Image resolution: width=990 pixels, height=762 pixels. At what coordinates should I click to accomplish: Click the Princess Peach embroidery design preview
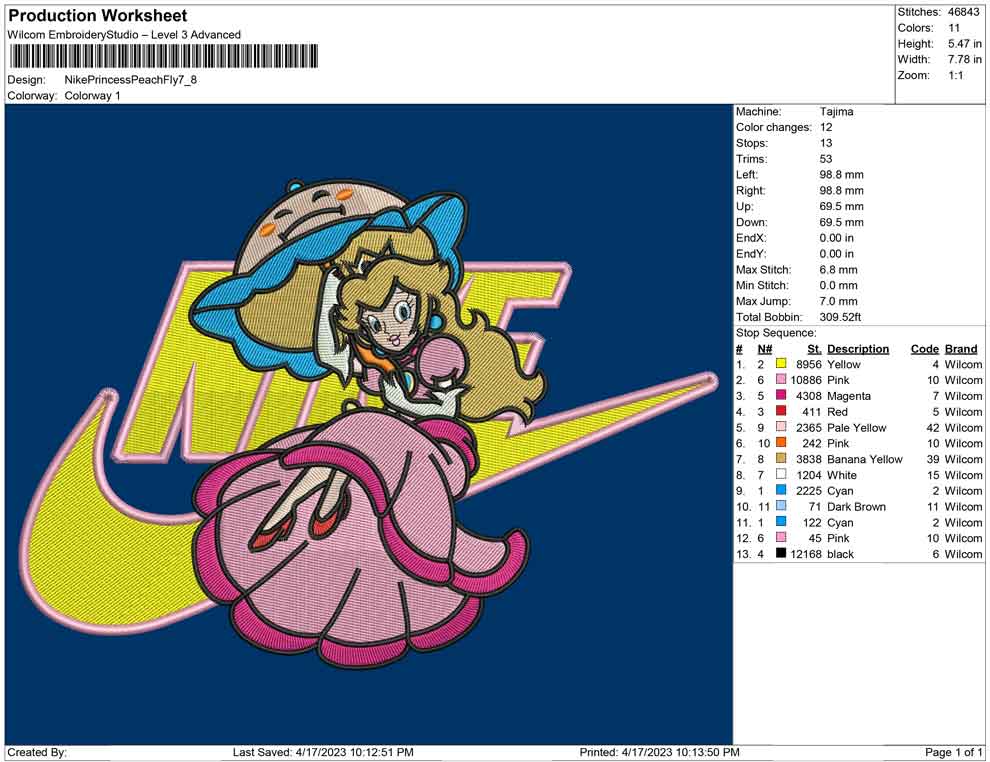369,424
